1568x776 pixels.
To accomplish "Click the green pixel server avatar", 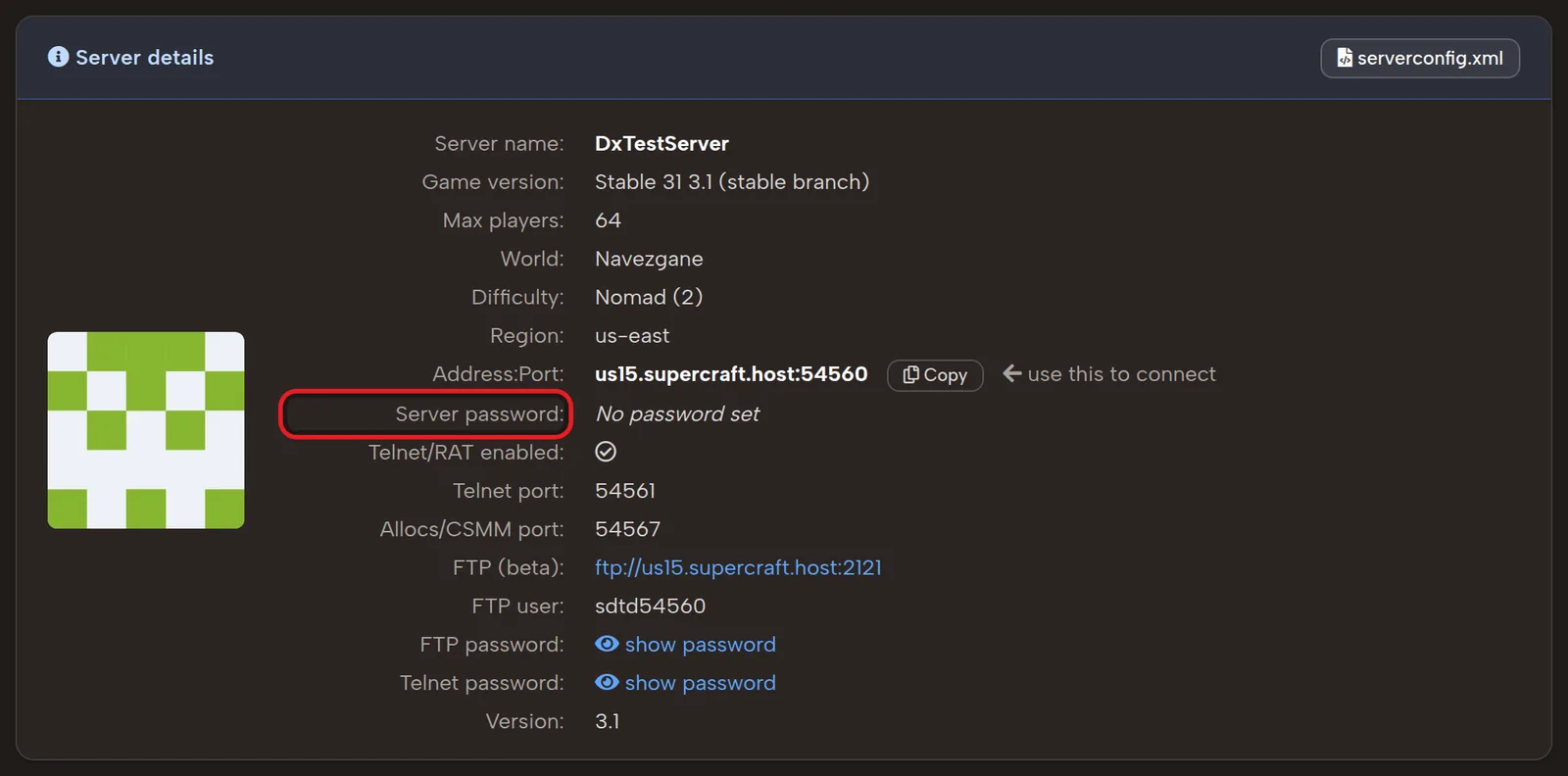I will (146, 430).
